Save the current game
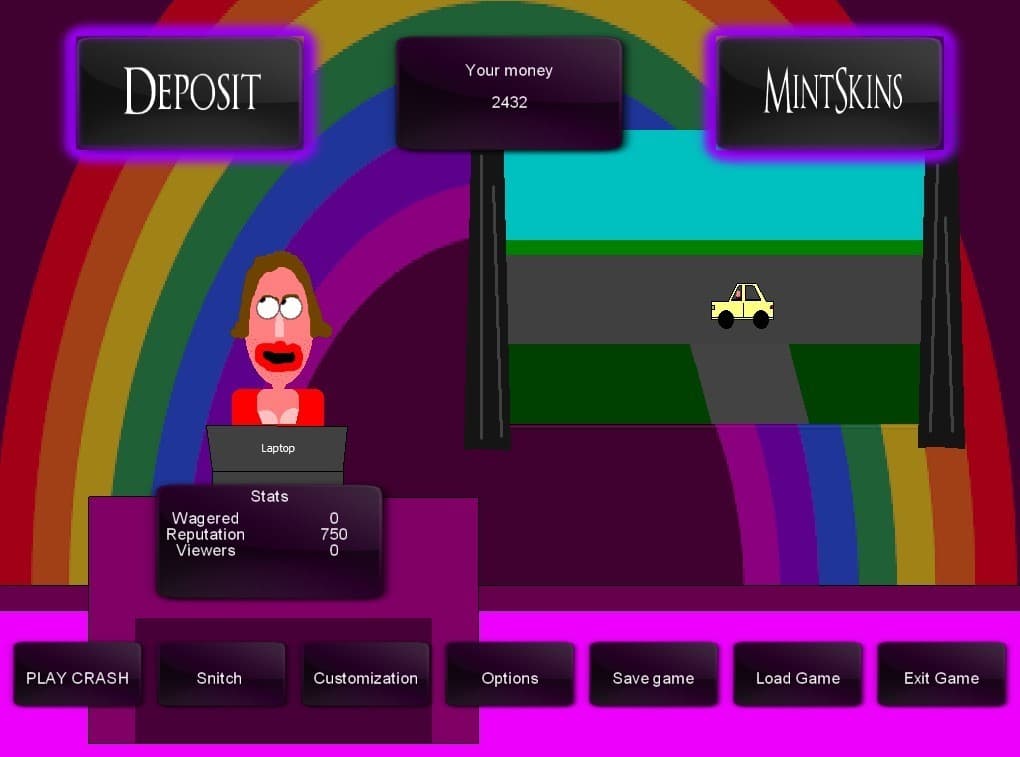 653,674
